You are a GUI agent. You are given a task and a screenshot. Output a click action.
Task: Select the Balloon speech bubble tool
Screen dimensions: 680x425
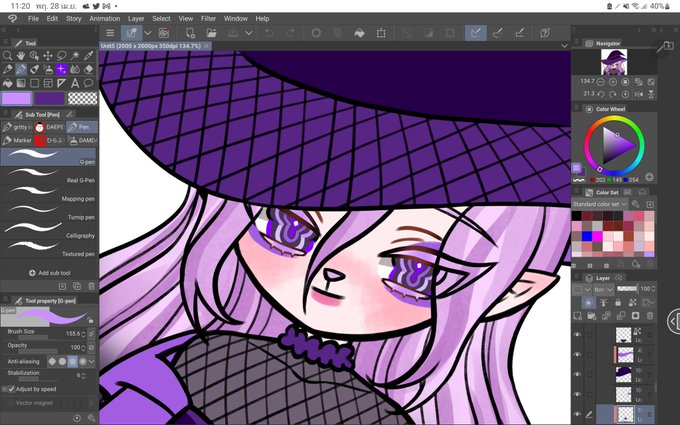(88, 83)
